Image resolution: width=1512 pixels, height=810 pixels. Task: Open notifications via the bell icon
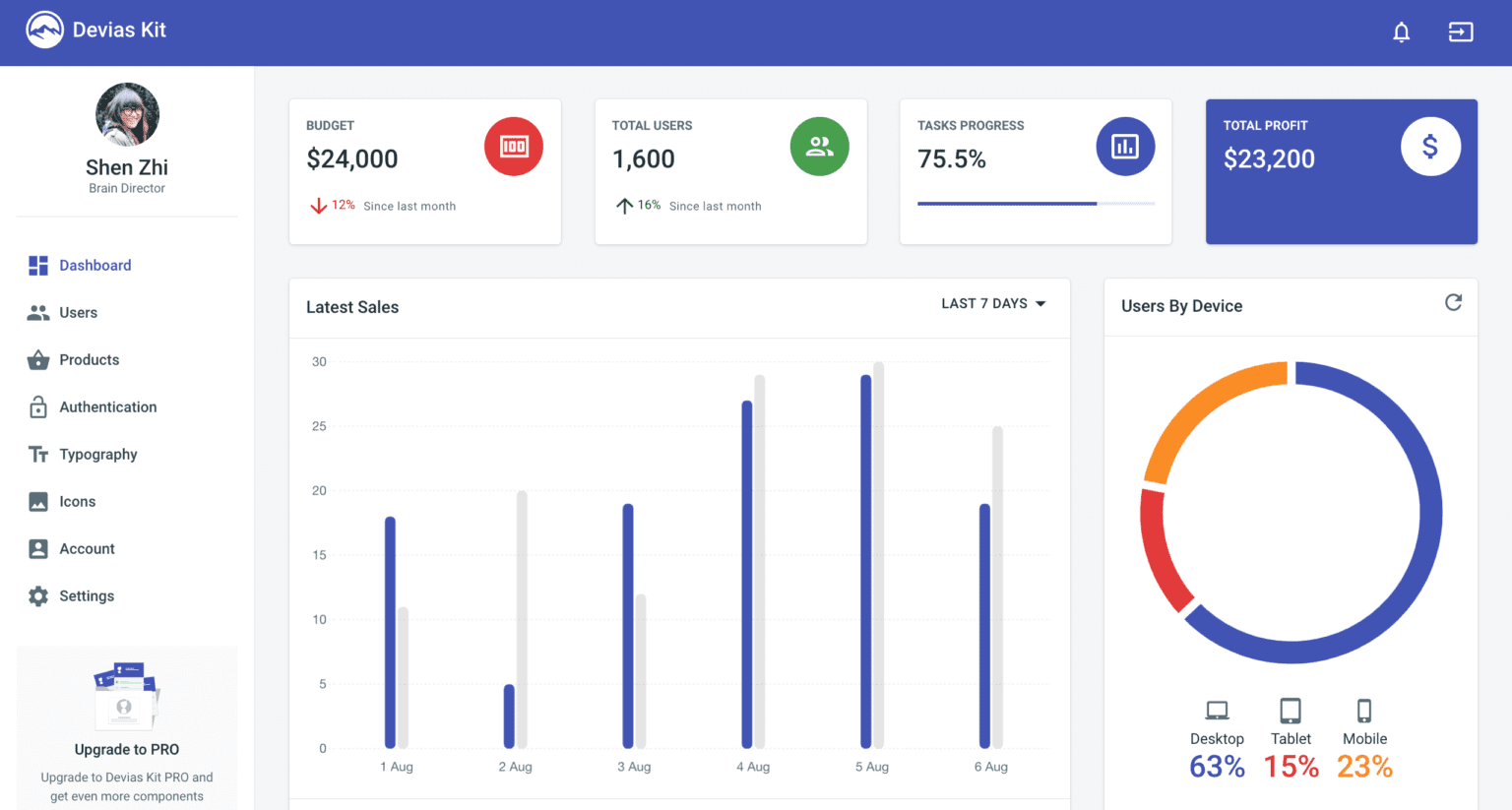(1402, 32)
